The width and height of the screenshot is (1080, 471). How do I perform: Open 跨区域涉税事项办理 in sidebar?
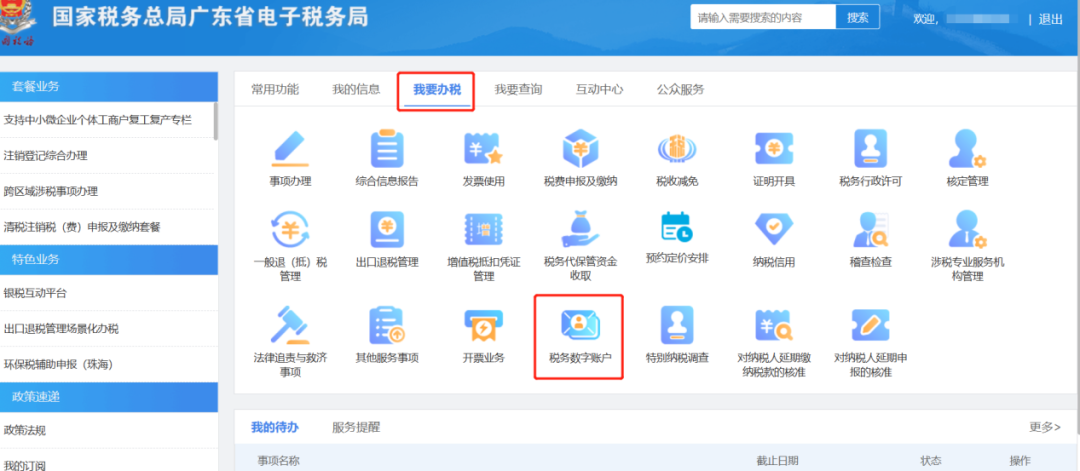click(x=50, y=191)
